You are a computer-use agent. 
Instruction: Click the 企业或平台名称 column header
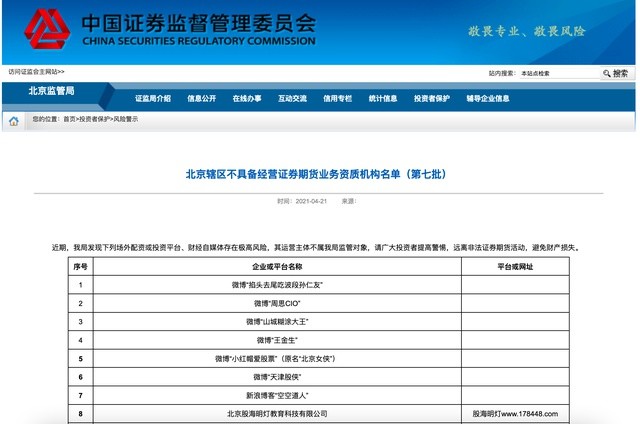277,266
